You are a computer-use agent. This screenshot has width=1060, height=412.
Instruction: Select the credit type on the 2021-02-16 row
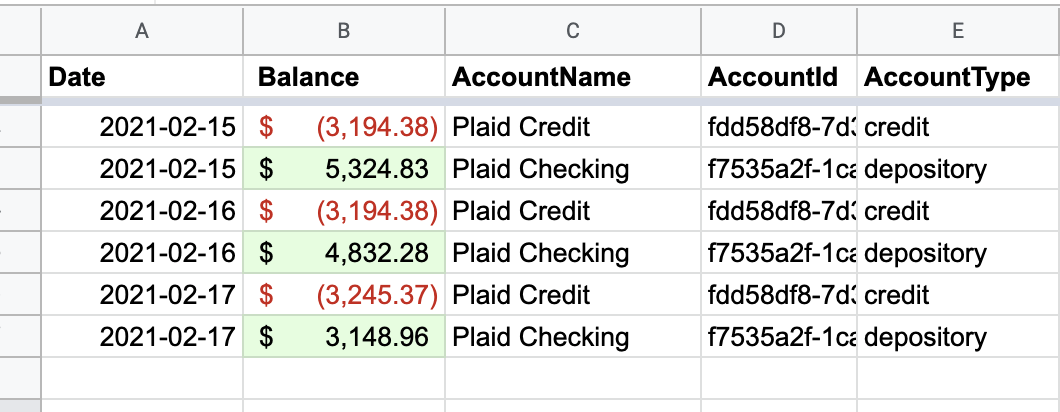(x=958, y=210)
